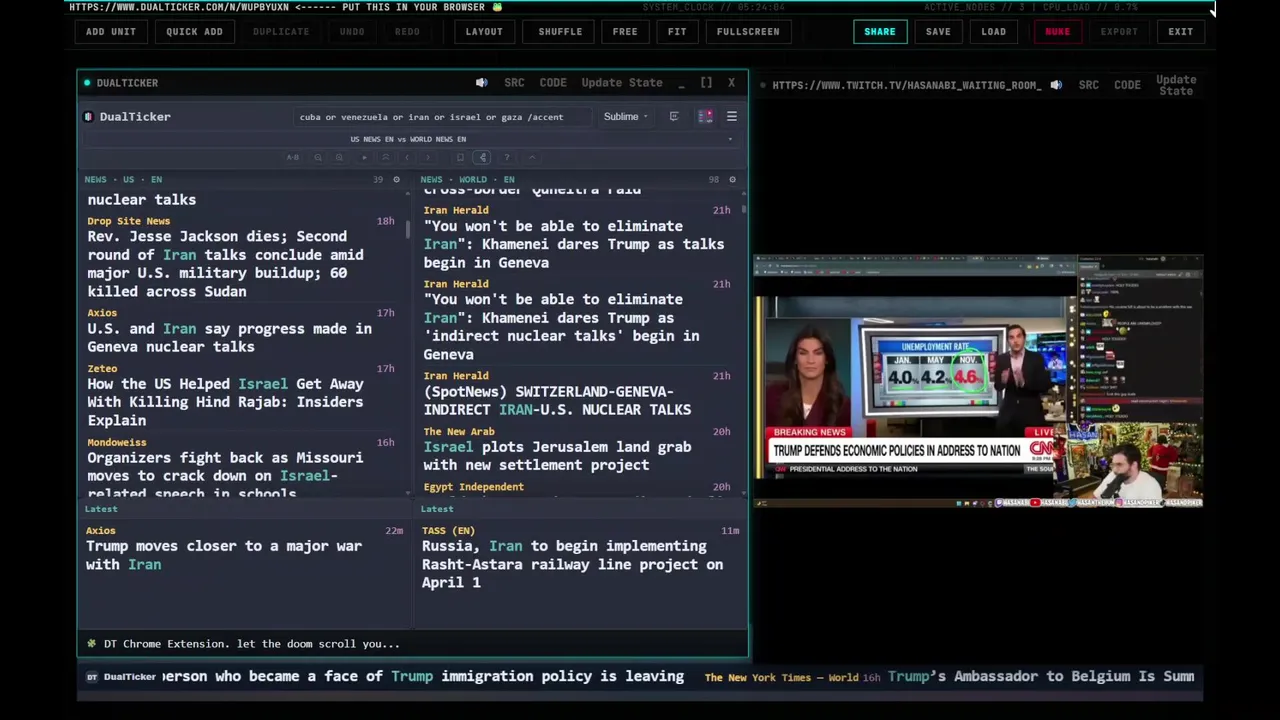Open the Sublime theme dropdown

coord(626,117)
